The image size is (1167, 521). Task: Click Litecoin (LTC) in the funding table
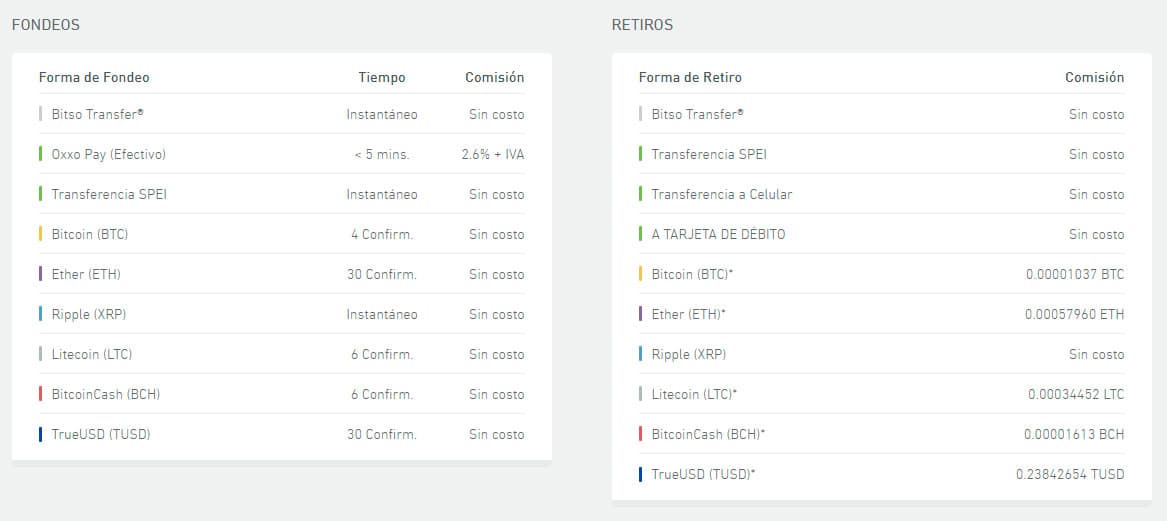pyautogui.click(x=91, y=354)
